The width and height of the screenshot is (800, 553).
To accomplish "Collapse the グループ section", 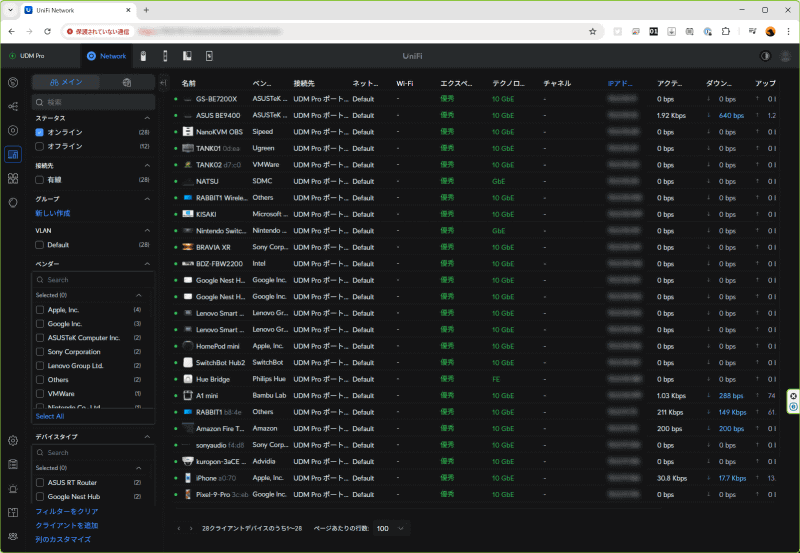I will click(x=147, y=198).
